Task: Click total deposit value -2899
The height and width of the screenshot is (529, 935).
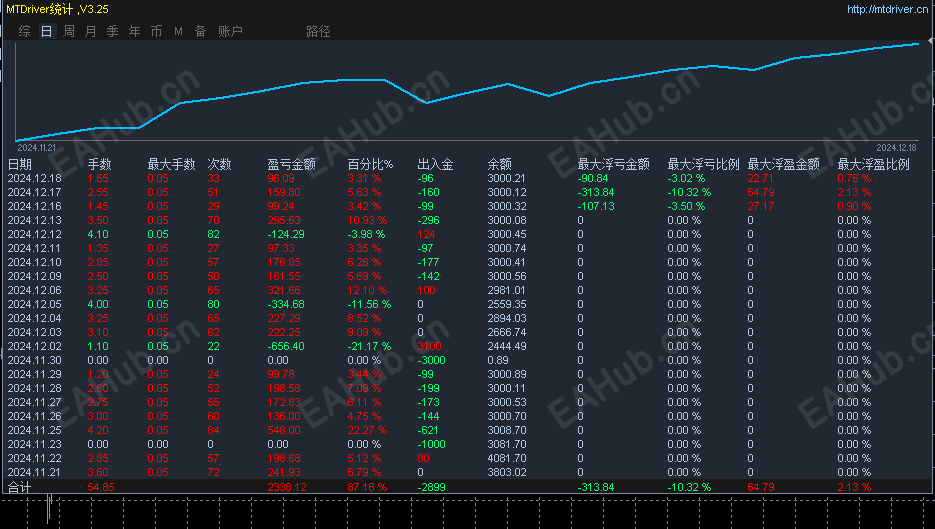Action: coord(431,487)
